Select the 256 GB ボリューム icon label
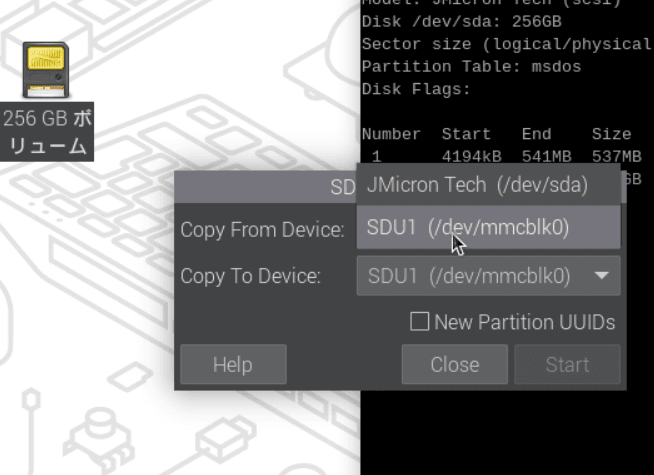 [x=47, y=132]
